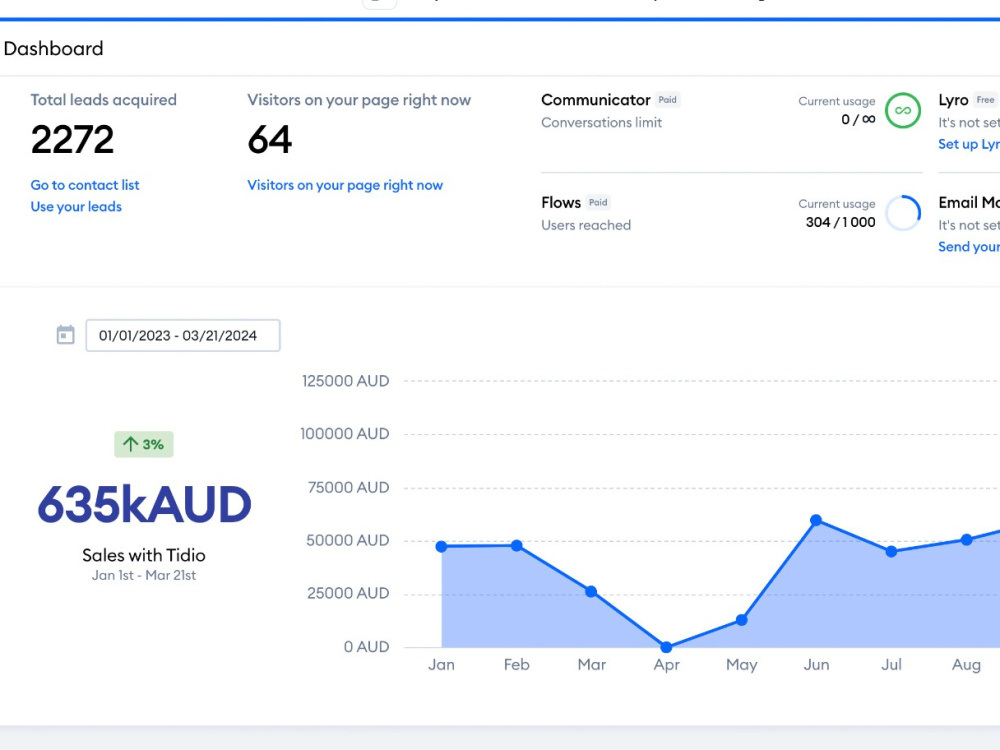Click the Apr month axis label
This screenshot has width=1000, height=750.
tap(666, 666)
